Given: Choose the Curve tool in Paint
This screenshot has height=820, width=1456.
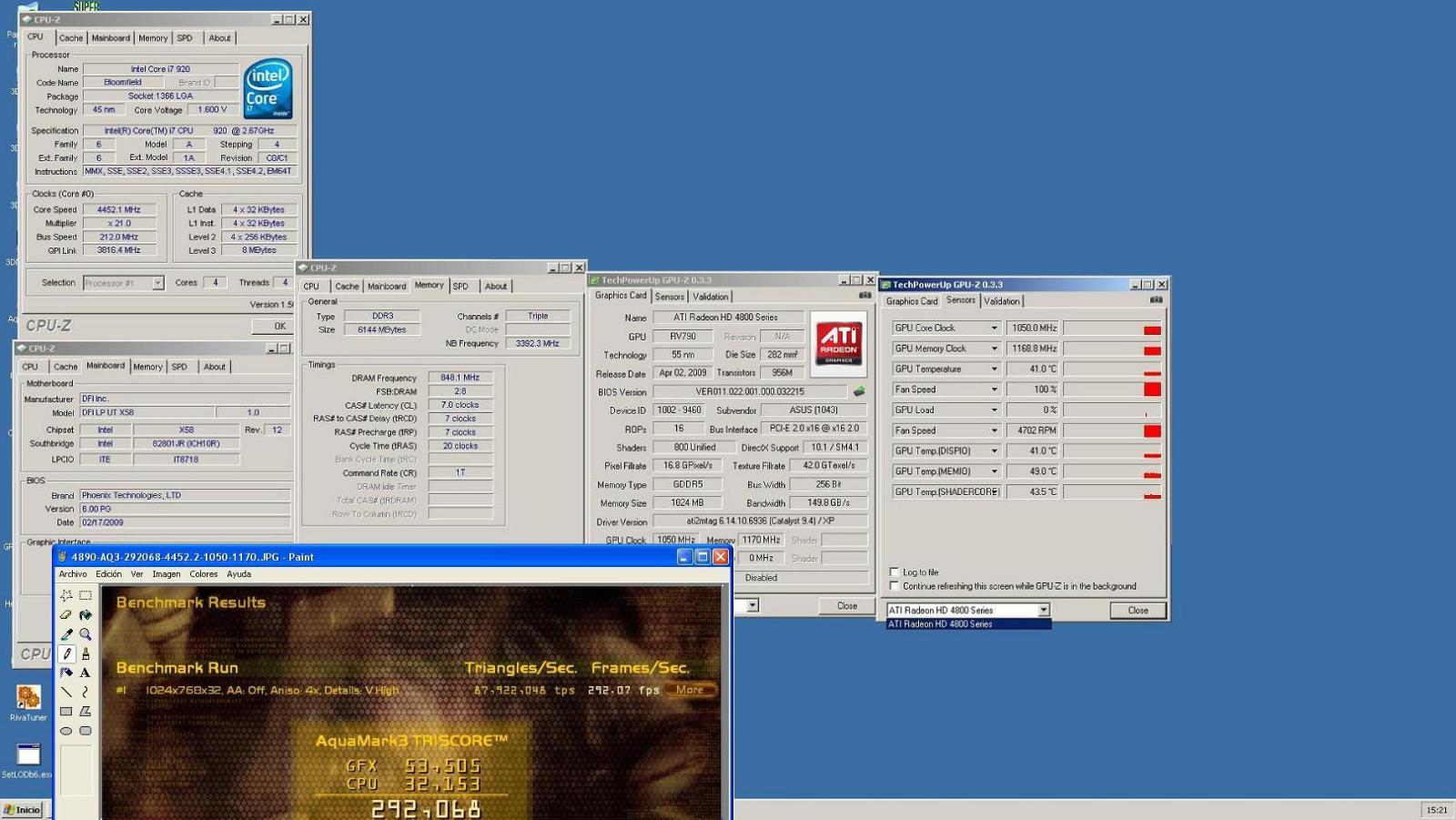Looking at the screenshot, I should [x=86, y=692].
